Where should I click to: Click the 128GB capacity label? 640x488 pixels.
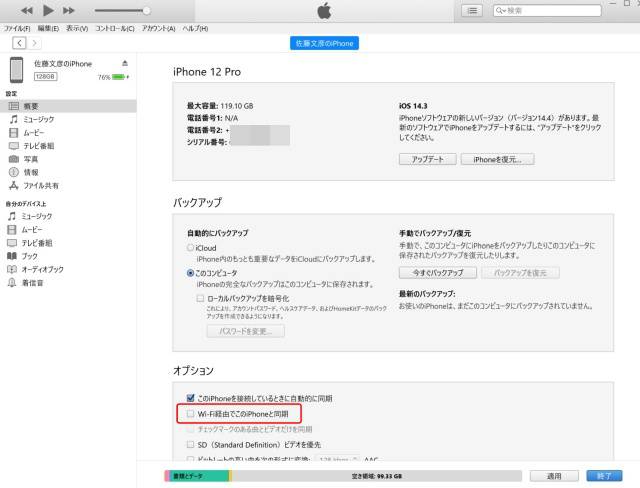(x=45, y=77)
